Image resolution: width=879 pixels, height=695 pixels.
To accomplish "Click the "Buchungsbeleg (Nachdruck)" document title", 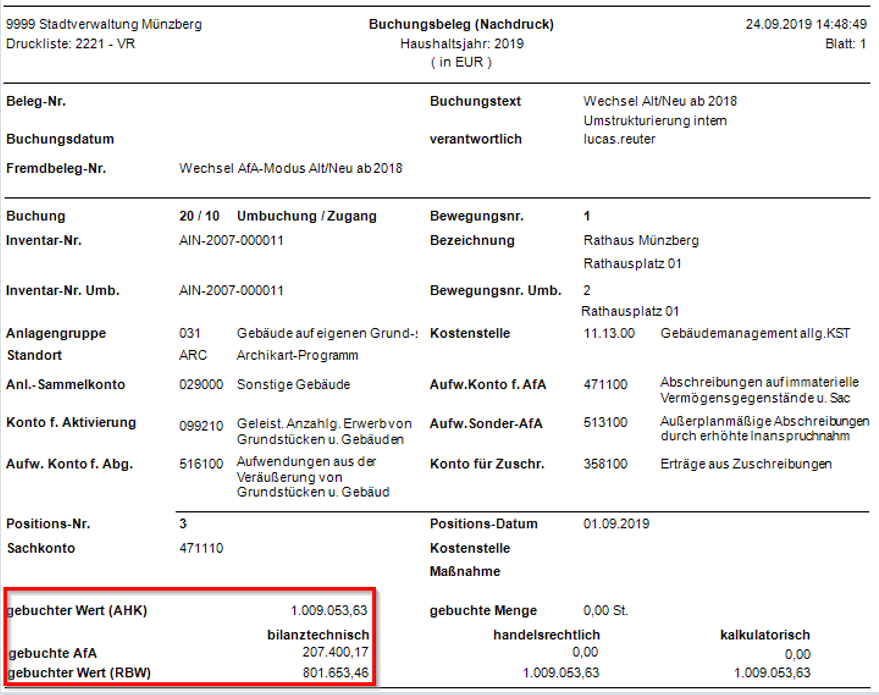I will coord(461,24).
